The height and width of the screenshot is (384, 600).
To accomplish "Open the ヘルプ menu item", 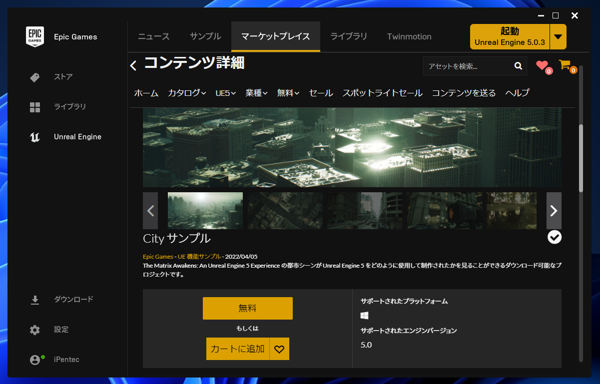I will pos(517,93).
